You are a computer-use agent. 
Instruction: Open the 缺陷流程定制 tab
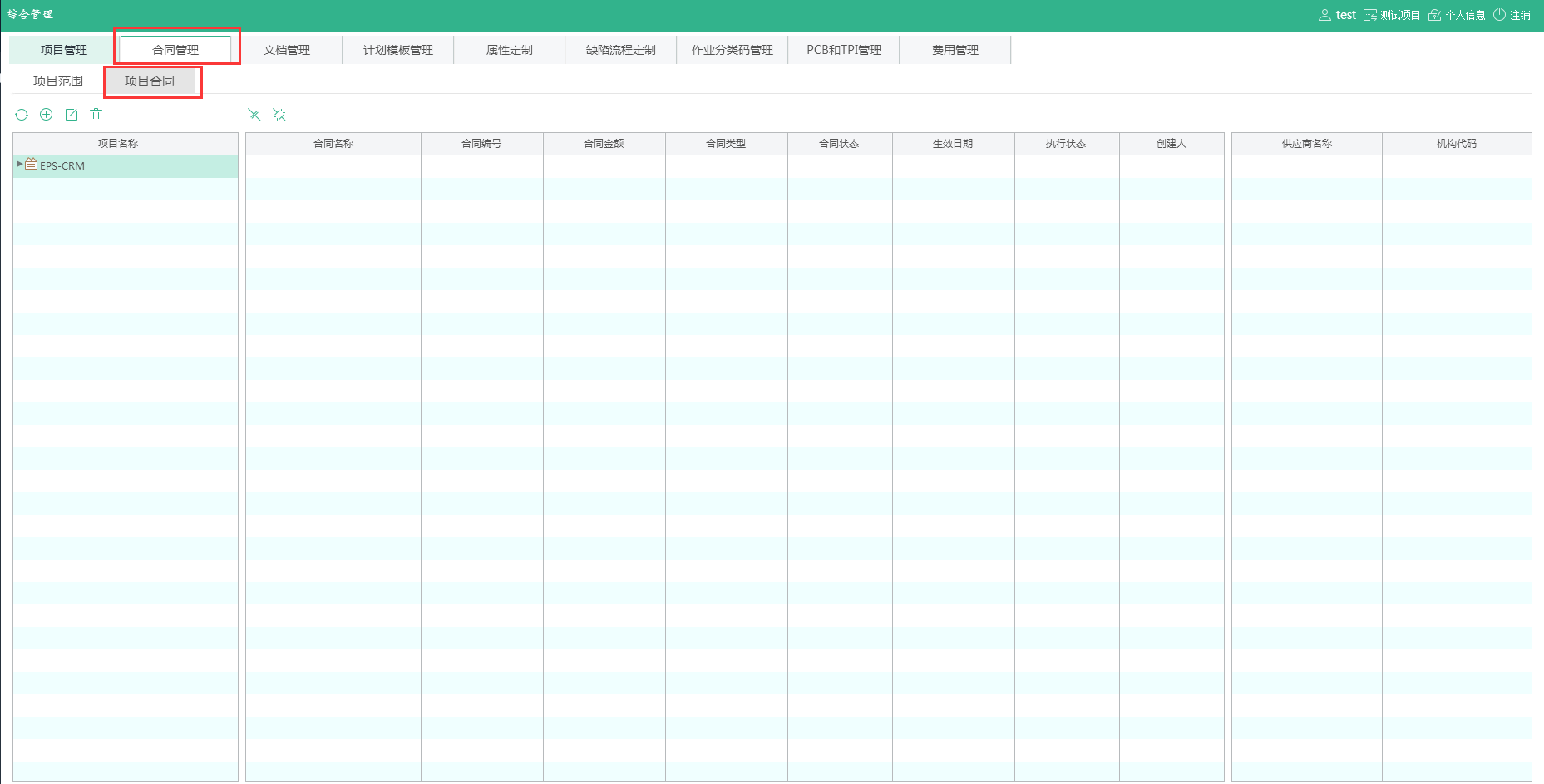point(621,50)
